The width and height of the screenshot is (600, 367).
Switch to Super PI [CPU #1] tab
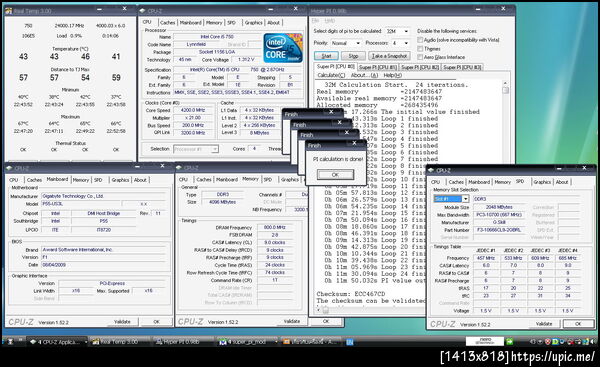[x=378, y=67]
